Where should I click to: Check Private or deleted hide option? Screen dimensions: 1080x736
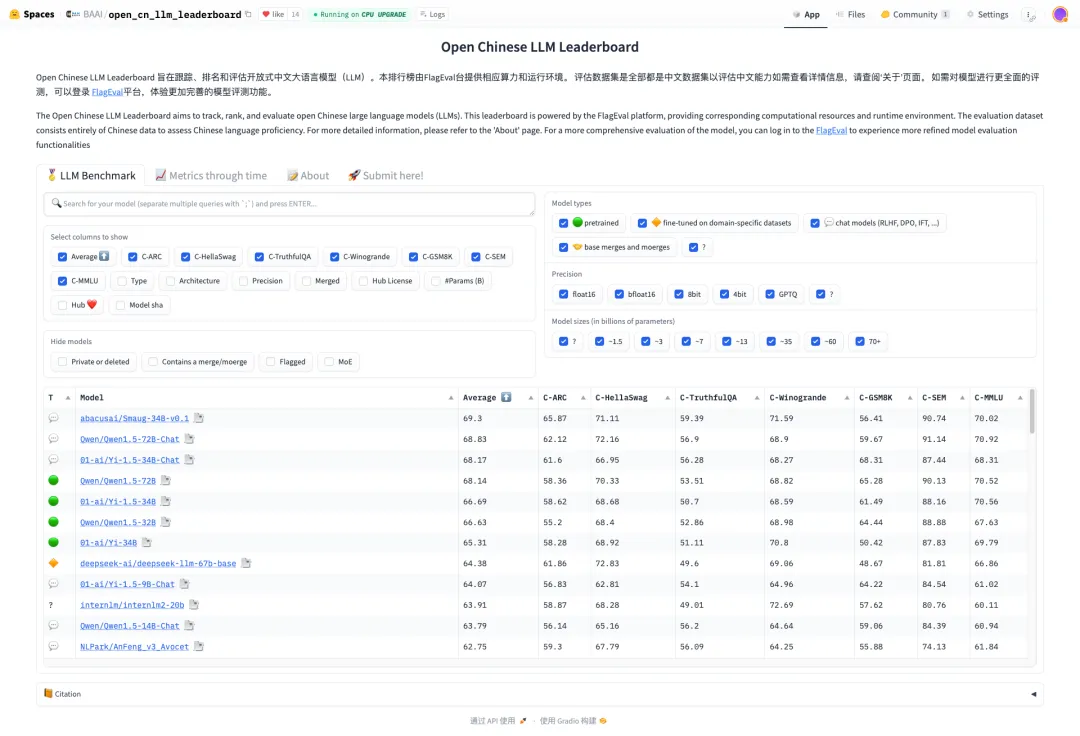click(x=63, y=362)
